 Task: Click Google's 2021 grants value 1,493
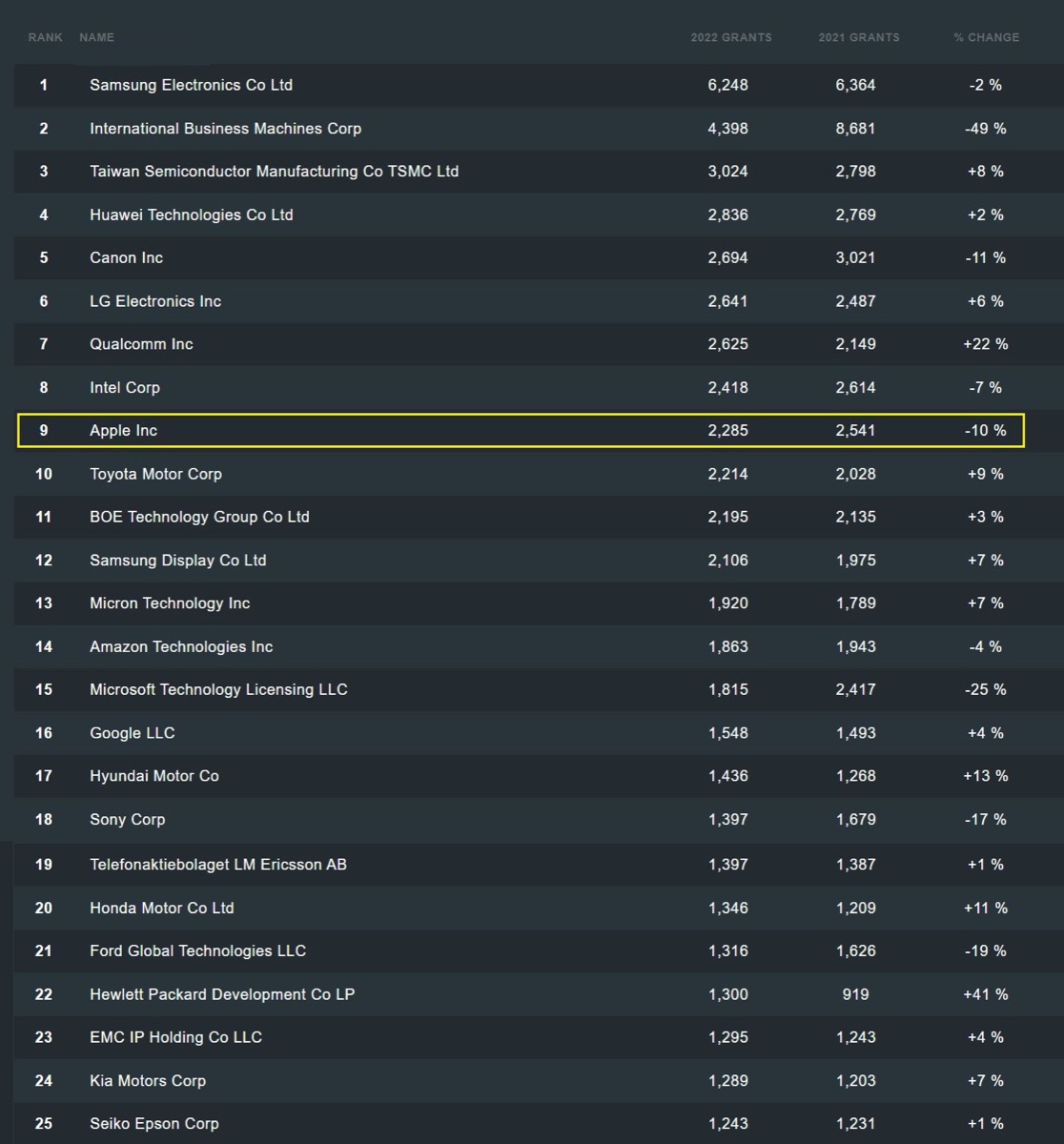pos(855,732)
